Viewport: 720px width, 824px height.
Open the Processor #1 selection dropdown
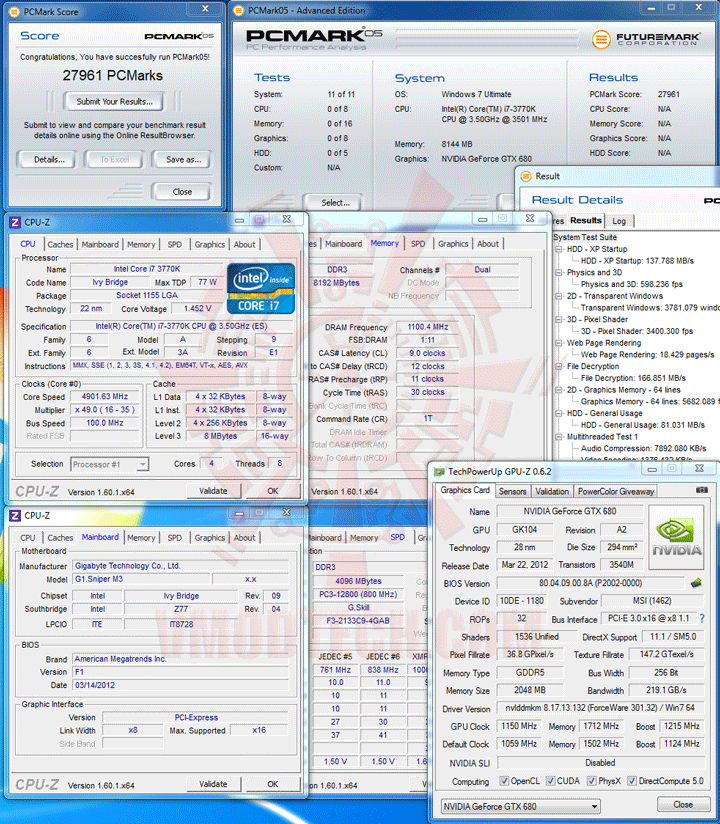pyautogui.click(x=110, y=465)
